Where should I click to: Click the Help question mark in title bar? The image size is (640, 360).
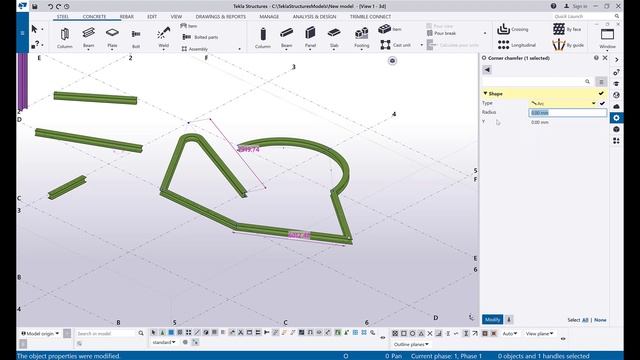(553, 6)
